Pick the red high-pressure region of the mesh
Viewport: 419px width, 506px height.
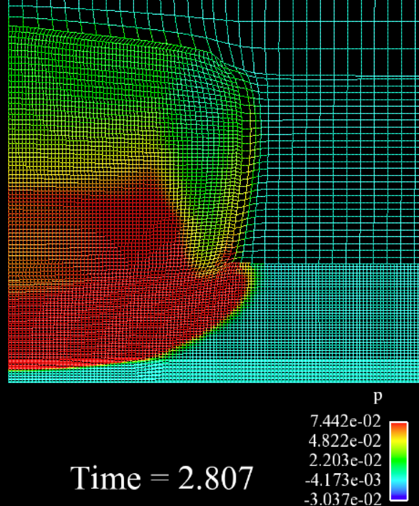point(100,283)
